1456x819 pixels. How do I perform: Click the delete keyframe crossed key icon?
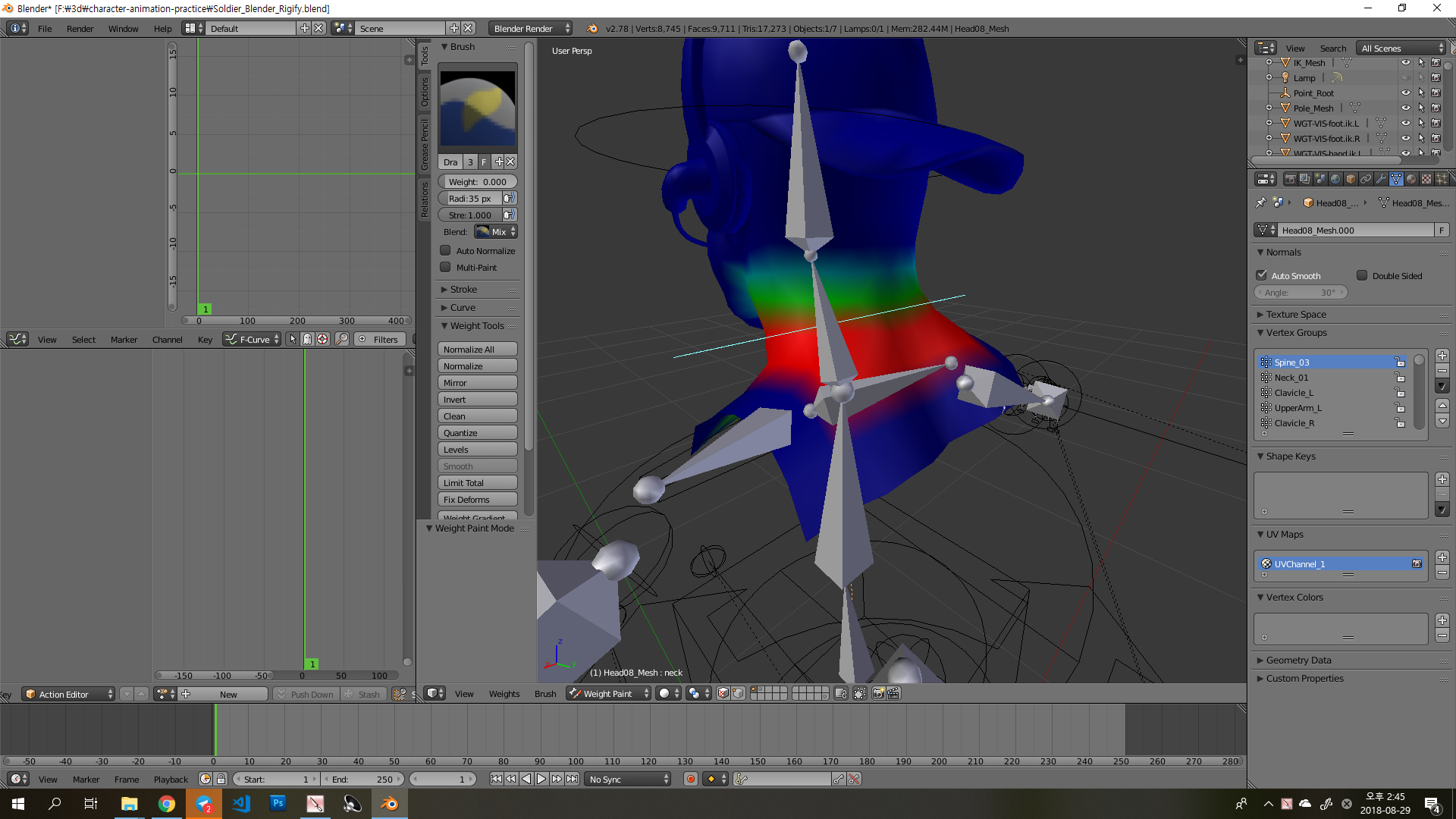pyautogui.click(x=855, y=779)
